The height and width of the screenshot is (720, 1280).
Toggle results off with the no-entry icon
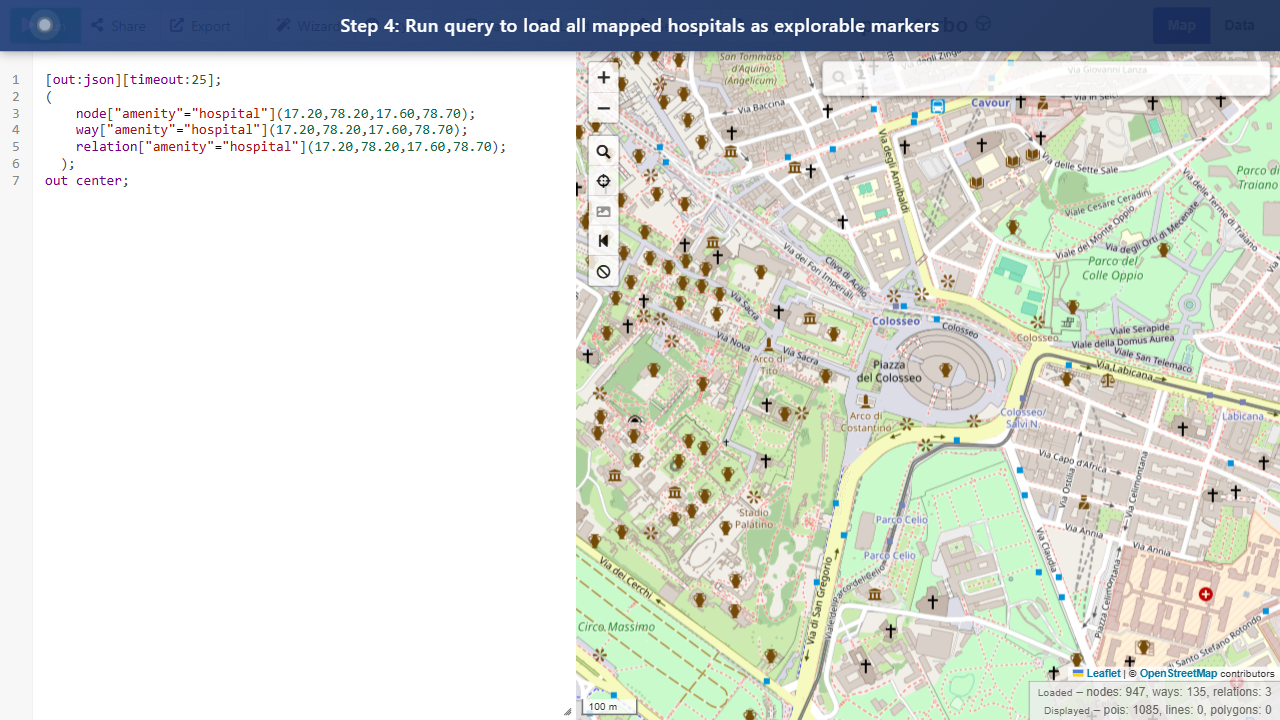pyautogui.click(x=603, y=271)
